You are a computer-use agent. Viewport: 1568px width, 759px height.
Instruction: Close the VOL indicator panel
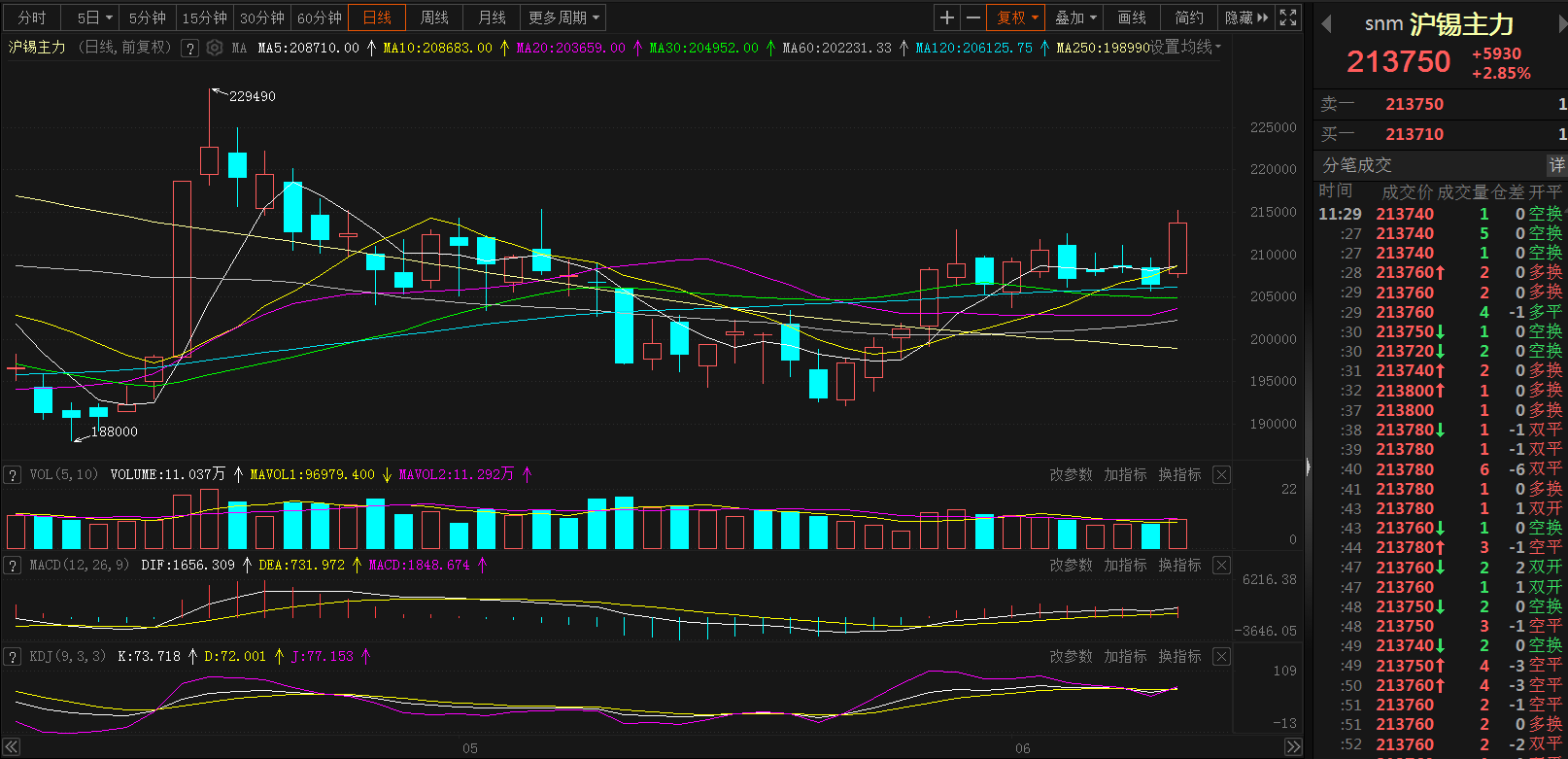click(x=1222, y=474)
